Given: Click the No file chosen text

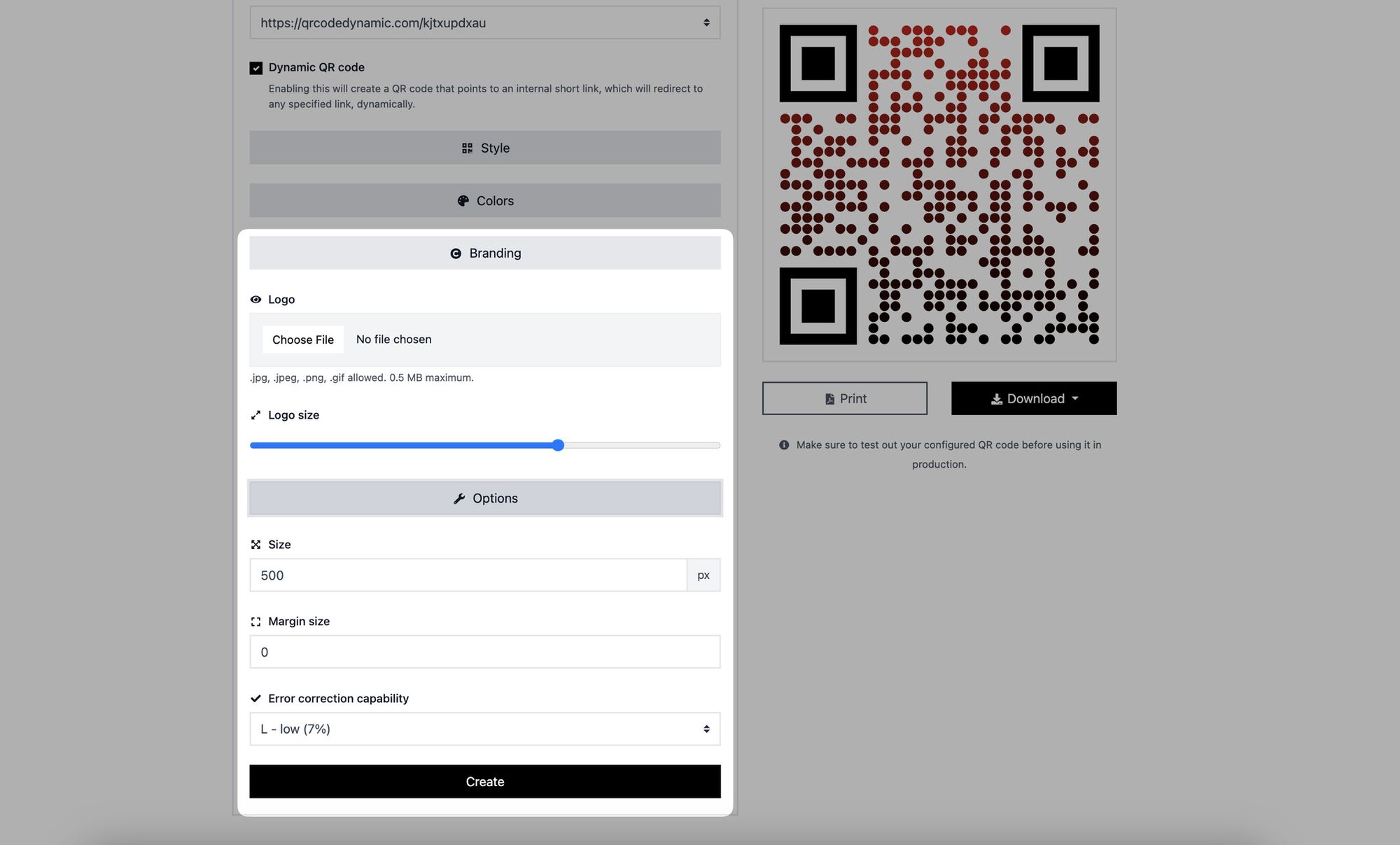Looking at the screenshot, I should coord(393,340).
